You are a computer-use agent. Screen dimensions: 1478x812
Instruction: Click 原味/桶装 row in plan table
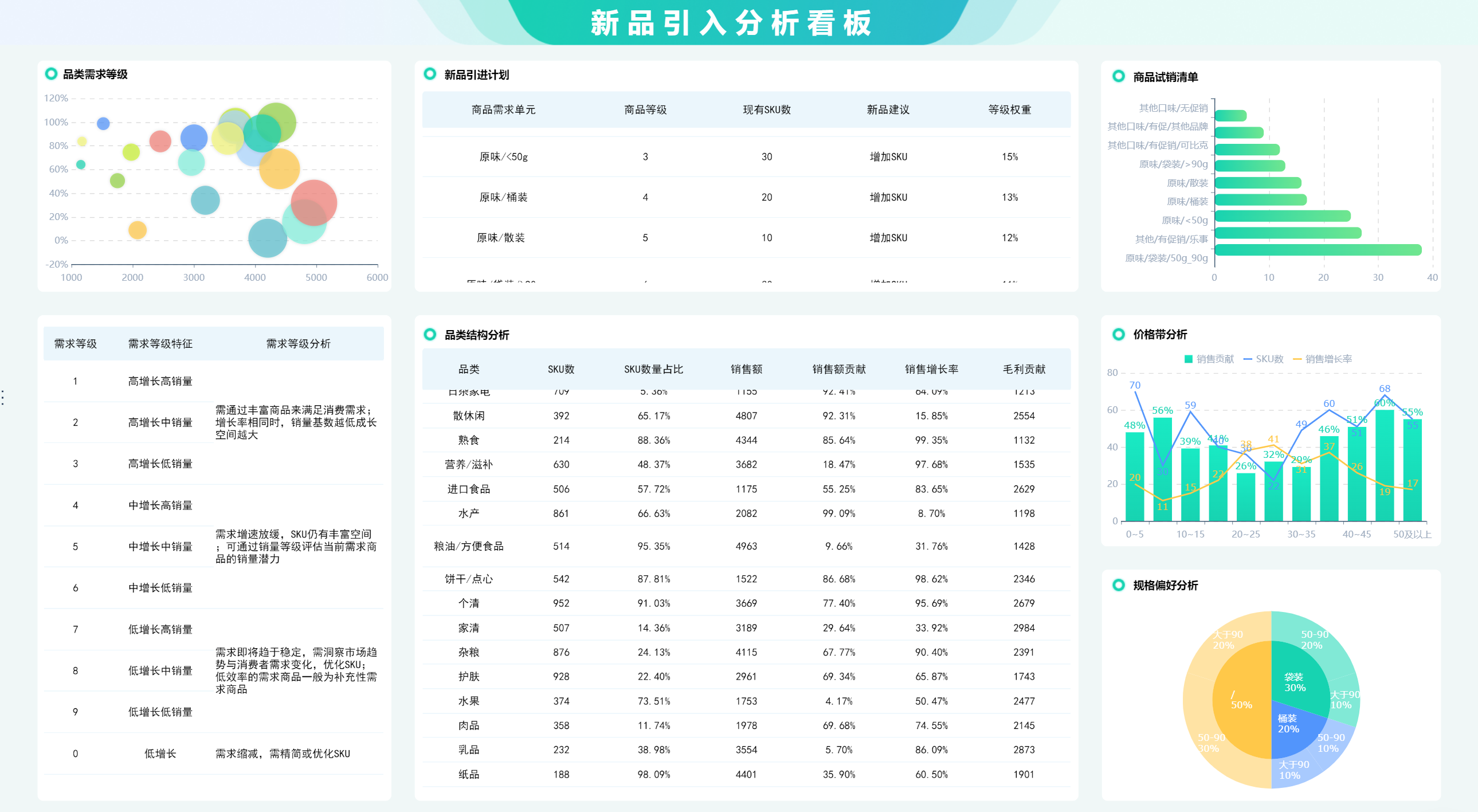pyautogui.click(x=503, y=197)
